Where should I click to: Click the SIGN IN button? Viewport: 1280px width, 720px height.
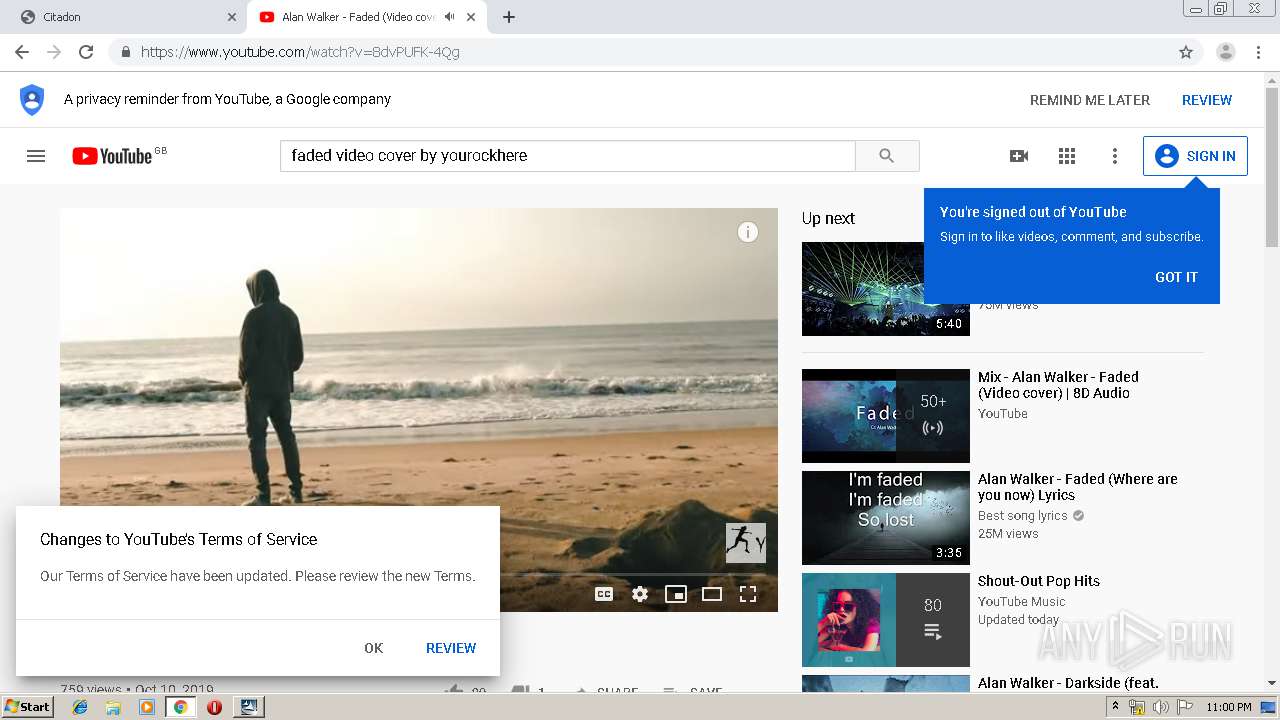click(x=1195, y=156)
